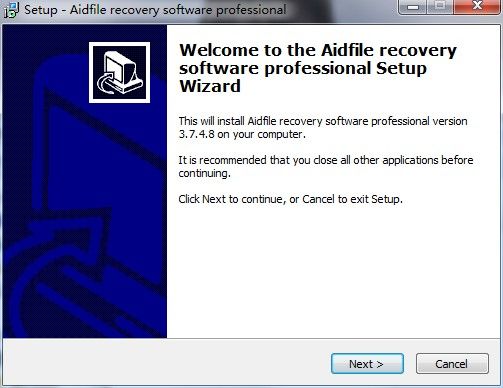Click the greyed-out maximize button
The height and width of the screenshot is (388, 503).
coord(440,6)
